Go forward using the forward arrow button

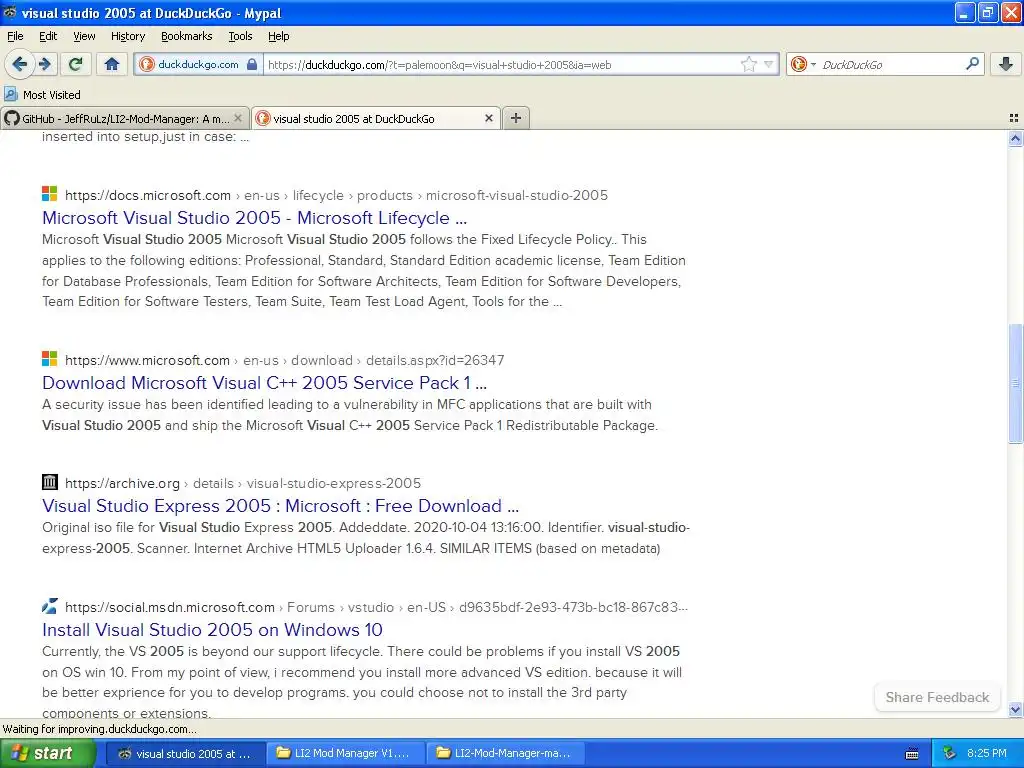tap(44, 64)
